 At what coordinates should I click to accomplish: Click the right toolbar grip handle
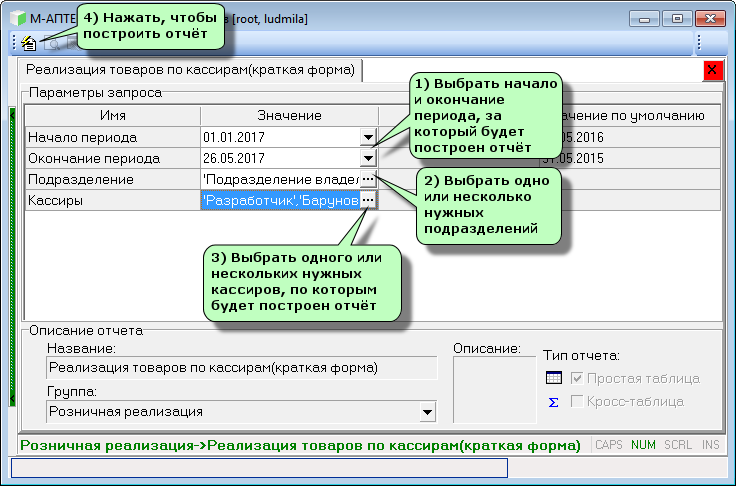point(699,43)
